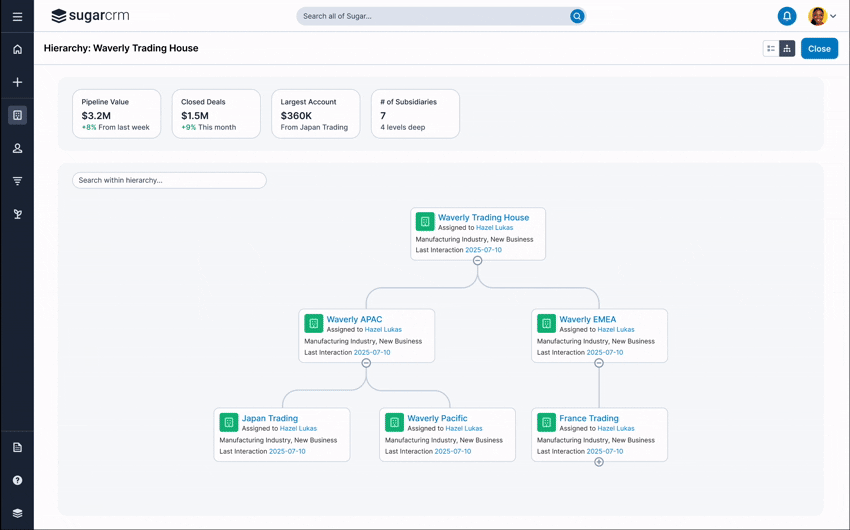
Task: Select the # of Subsidiaries card
Action: tap(415, 114)
